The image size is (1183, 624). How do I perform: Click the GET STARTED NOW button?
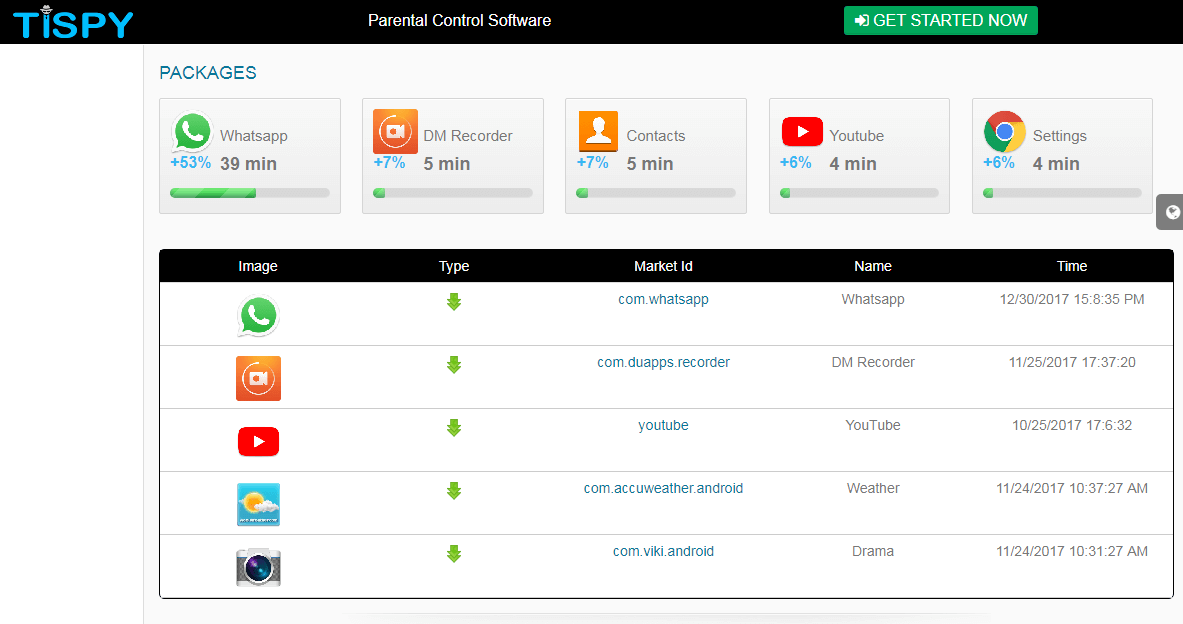pos(940,20)
